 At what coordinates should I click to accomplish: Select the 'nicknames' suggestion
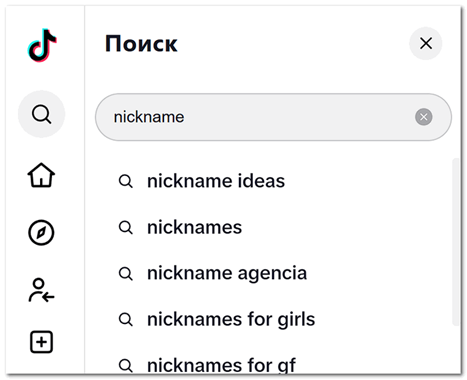click(195, 228)
